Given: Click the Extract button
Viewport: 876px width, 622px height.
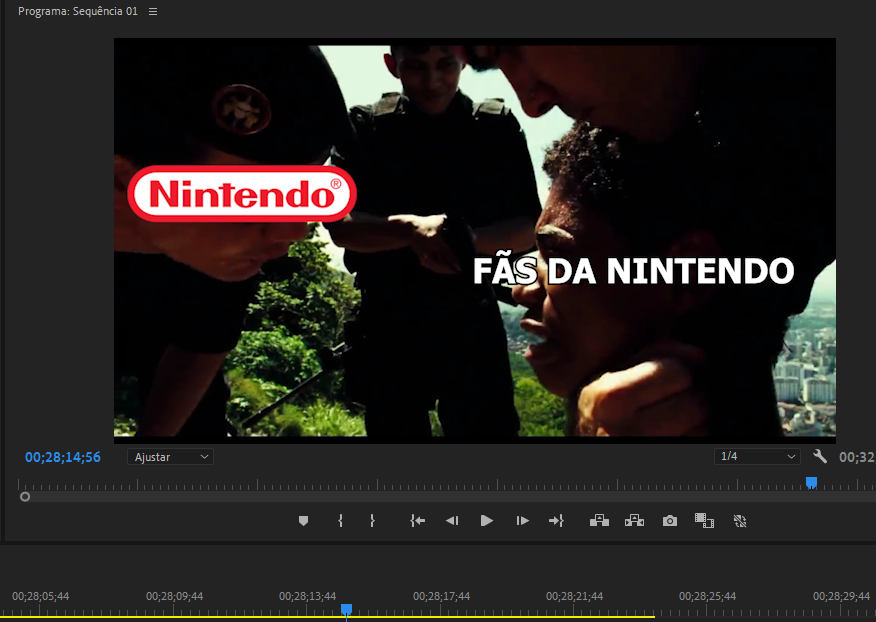Looking at the screenshot, I should point(635,521).
